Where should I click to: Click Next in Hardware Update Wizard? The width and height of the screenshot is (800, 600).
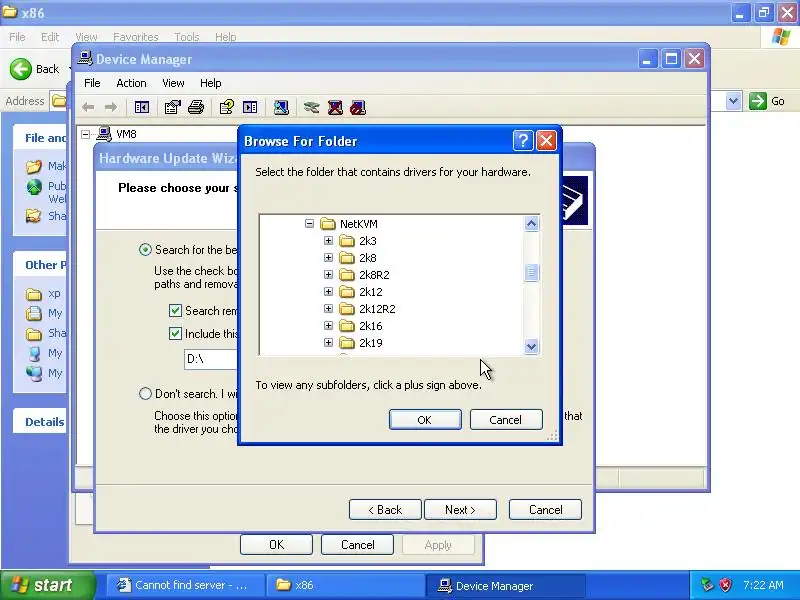[x=460, y=510]
